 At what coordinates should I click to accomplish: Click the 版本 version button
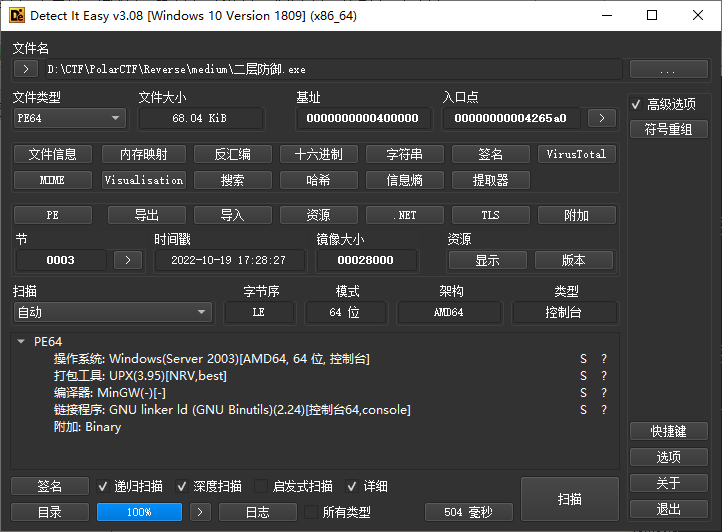(x=574, y=260)
